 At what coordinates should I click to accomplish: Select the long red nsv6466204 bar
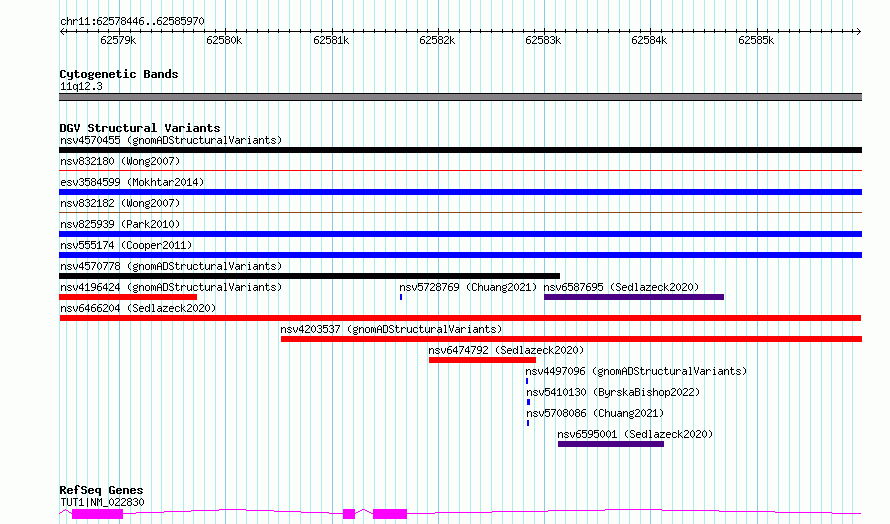point(460,318)
